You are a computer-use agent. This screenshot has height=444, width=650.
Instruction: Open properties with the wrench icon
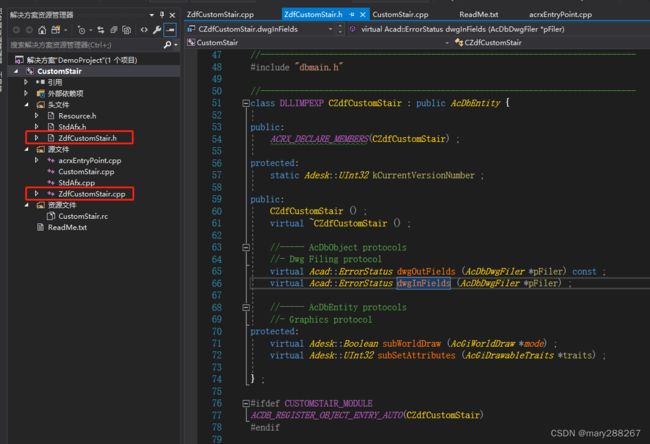click(157, 30)
